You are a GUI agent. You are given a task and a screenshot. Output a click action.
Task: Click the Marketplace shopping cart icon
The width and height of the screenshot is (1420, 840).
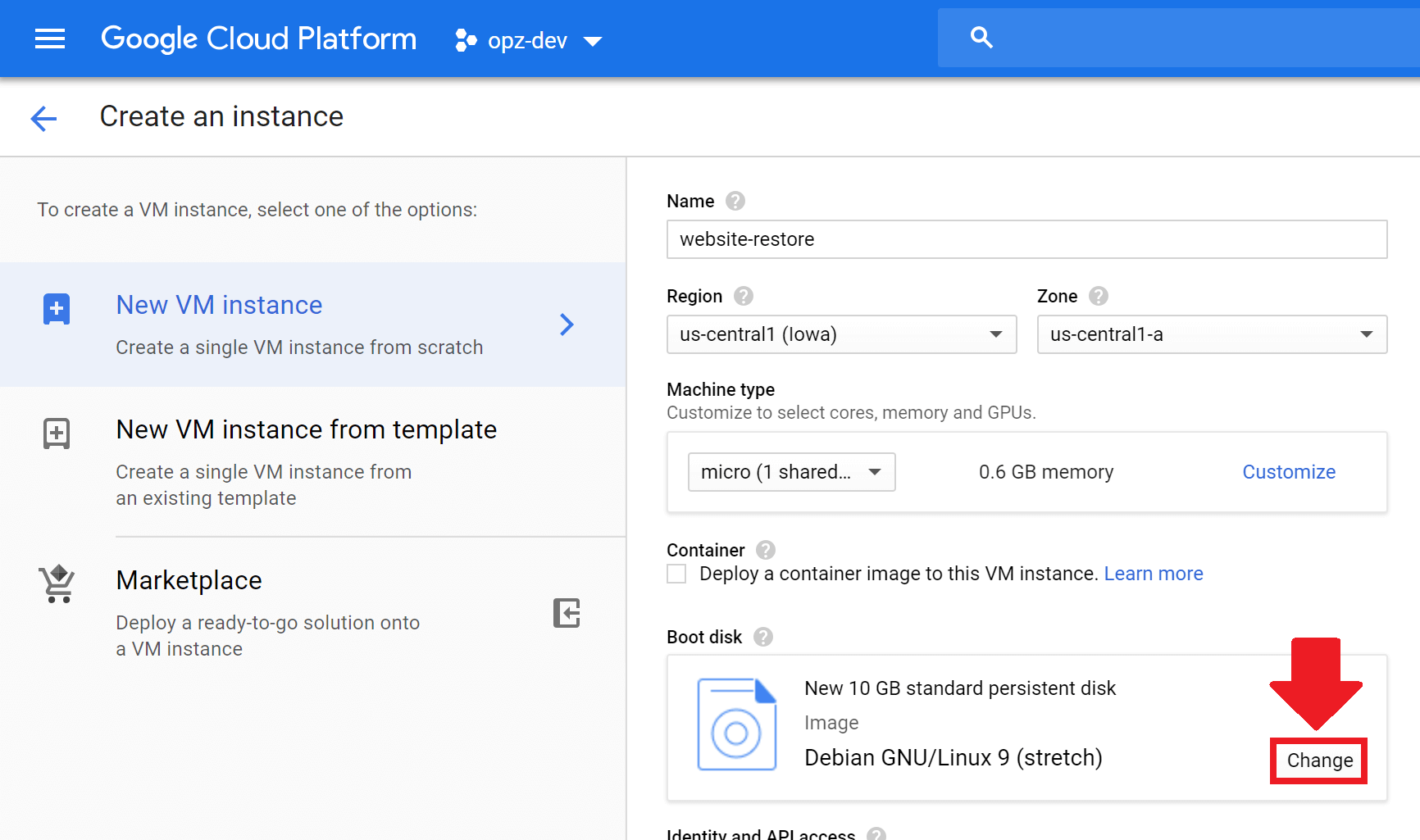coord(57,583)
